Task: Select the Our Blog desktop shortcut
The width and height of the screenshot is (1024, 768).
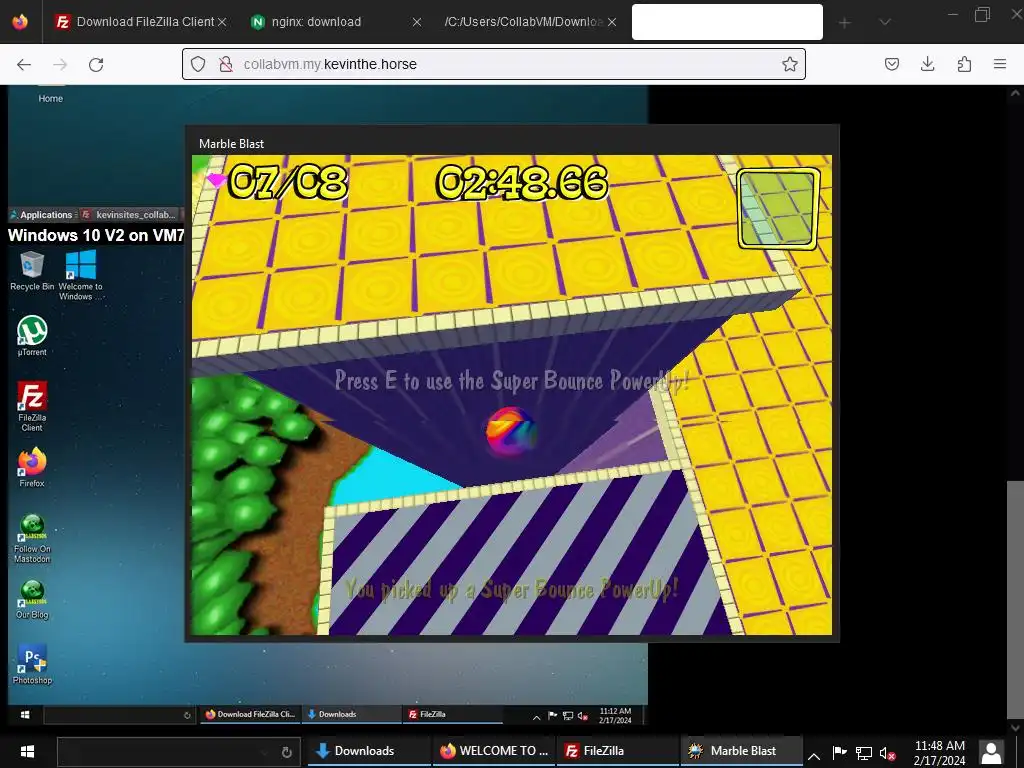Action: click(x=32, y=600)
